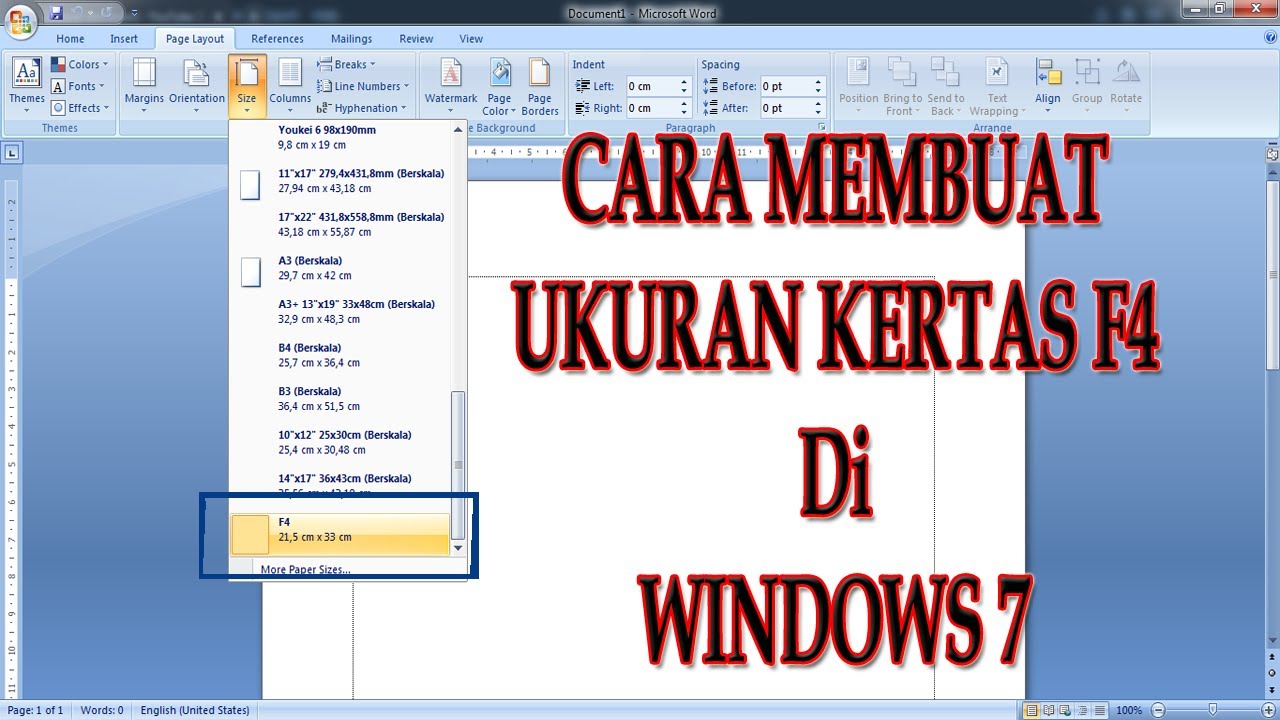Switch to Web Layout view
1280x720 pixels.
[x=1067, y=710]
